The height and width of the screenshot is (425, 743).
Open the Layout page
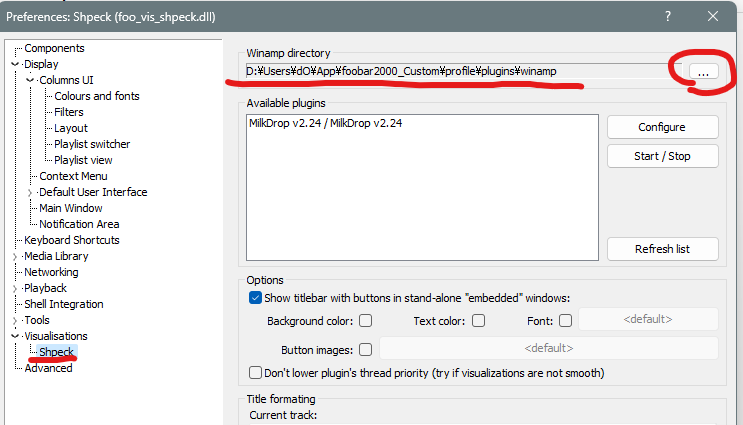[x=71, y=128]
